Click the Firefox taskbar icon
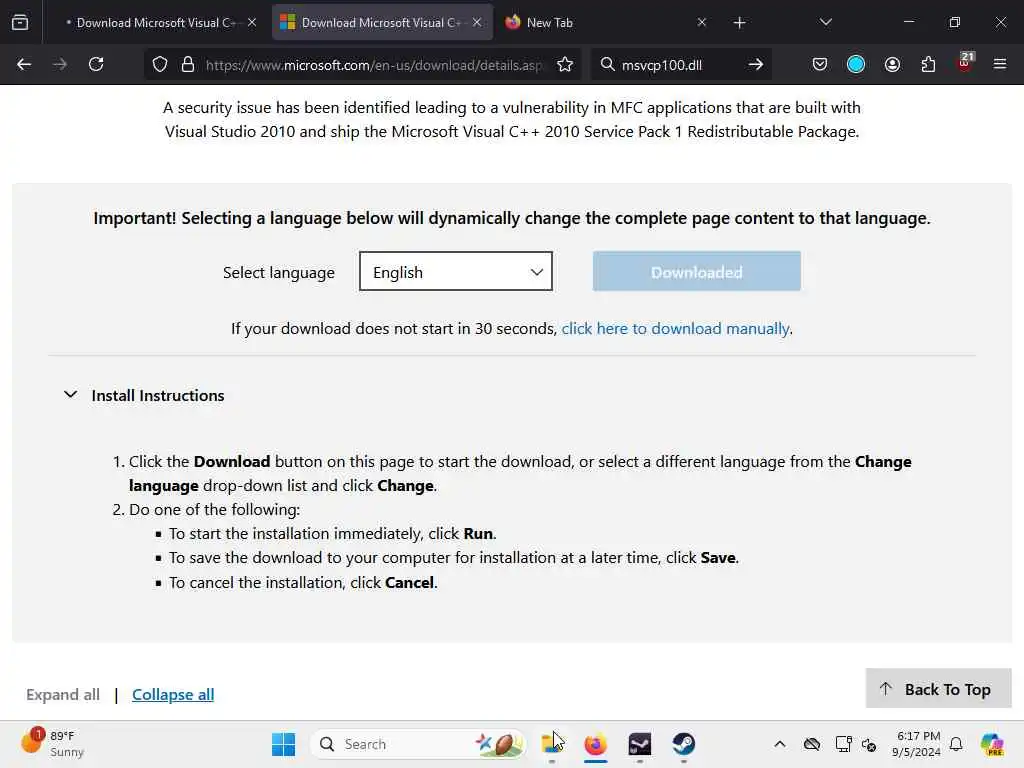Screen dimensions: 1024x768 [596, 744]
